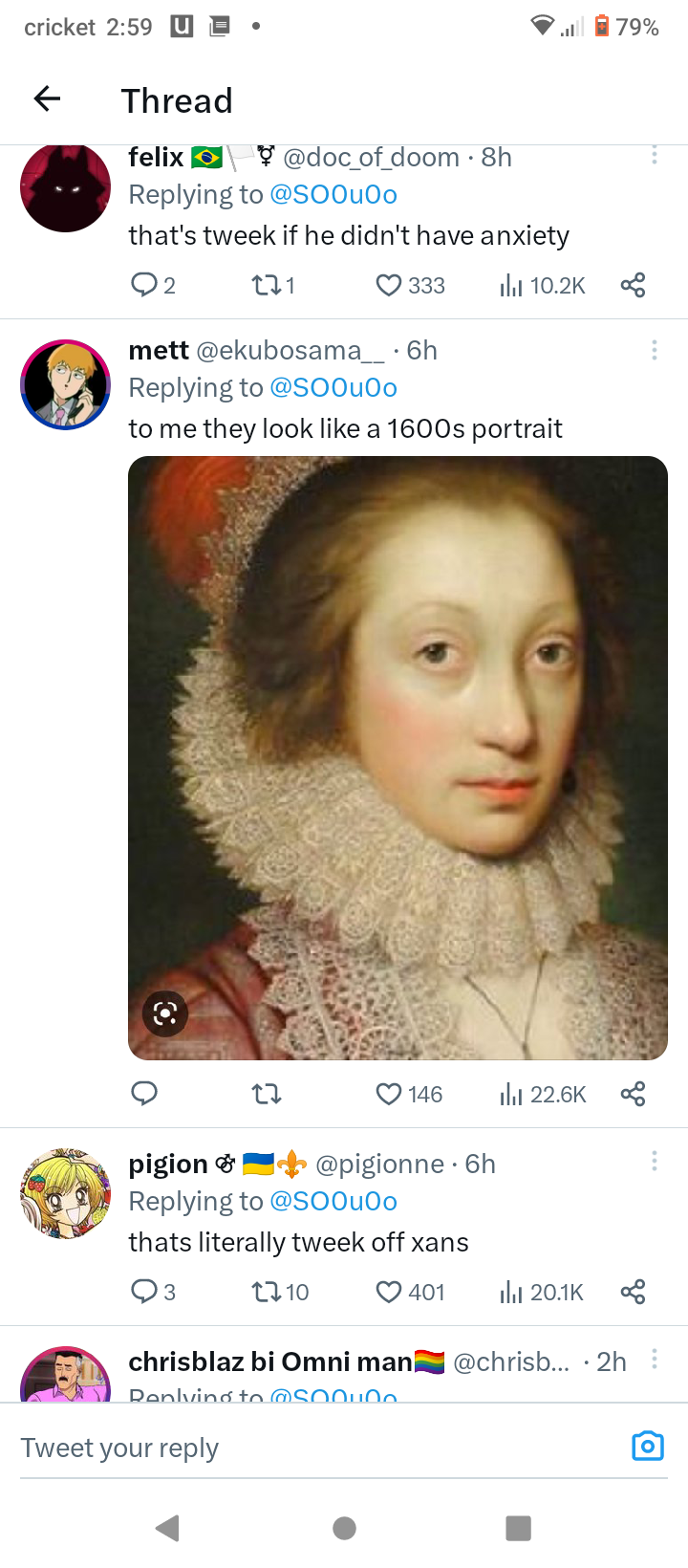Share pigion's tweet
This screenshot has height=1568, width=688.
pos(633,1292)
